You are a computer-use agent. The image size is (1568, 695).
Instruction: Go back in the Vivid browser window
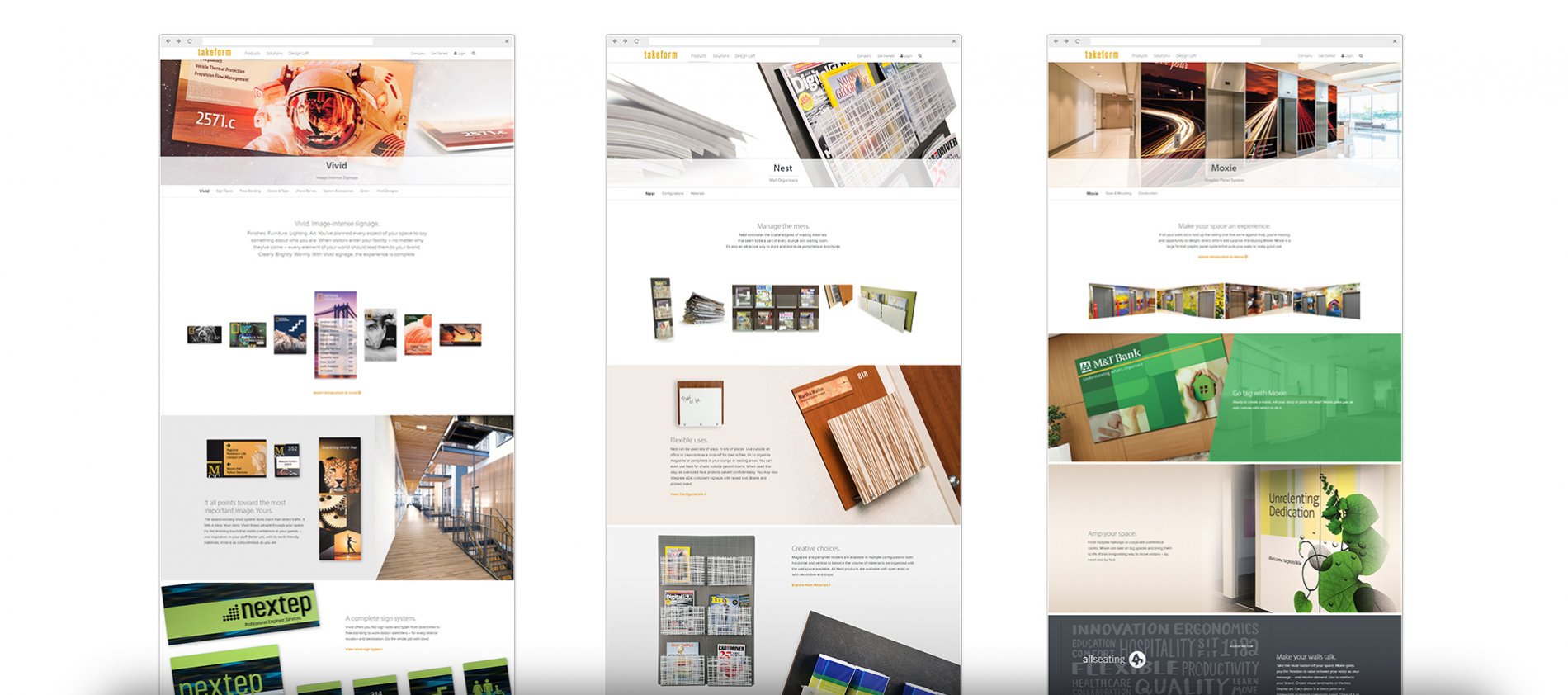(x=168, y=40)
